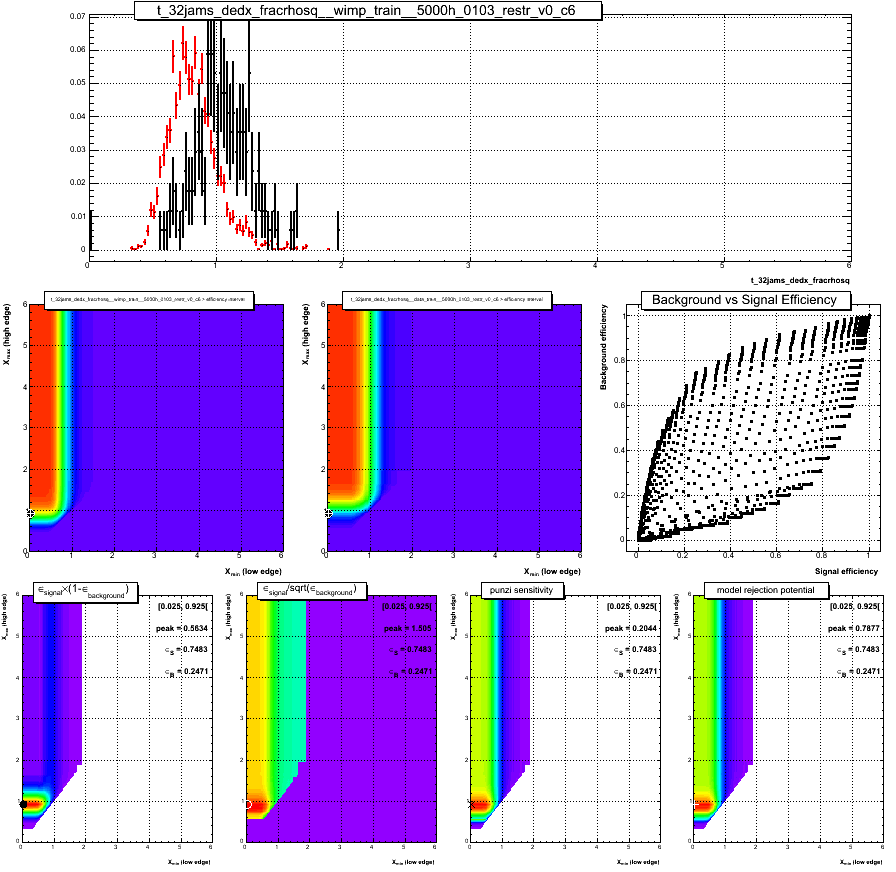The height and width of the screenshot is (872, 896).
Task: Click the white circle marker on the ε_signal/sqrt(ε_background) plot
Action: pos(247,804)
